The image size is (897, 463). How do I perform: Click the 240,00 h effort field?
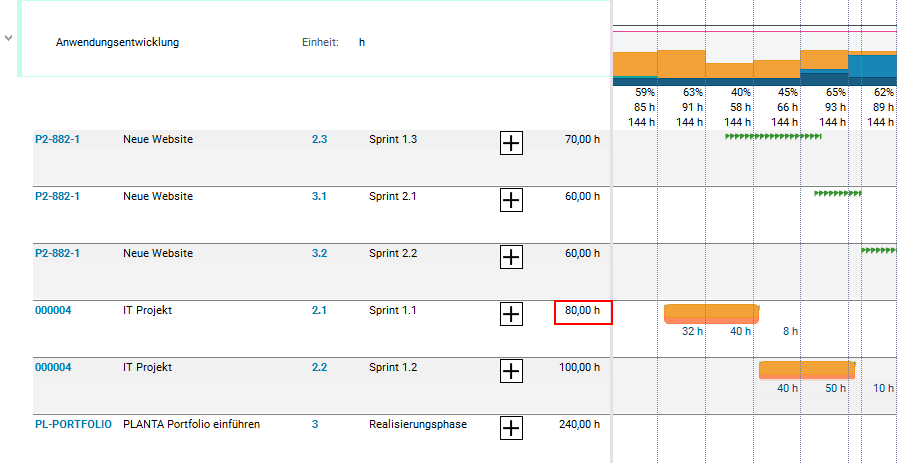(579, 425)
